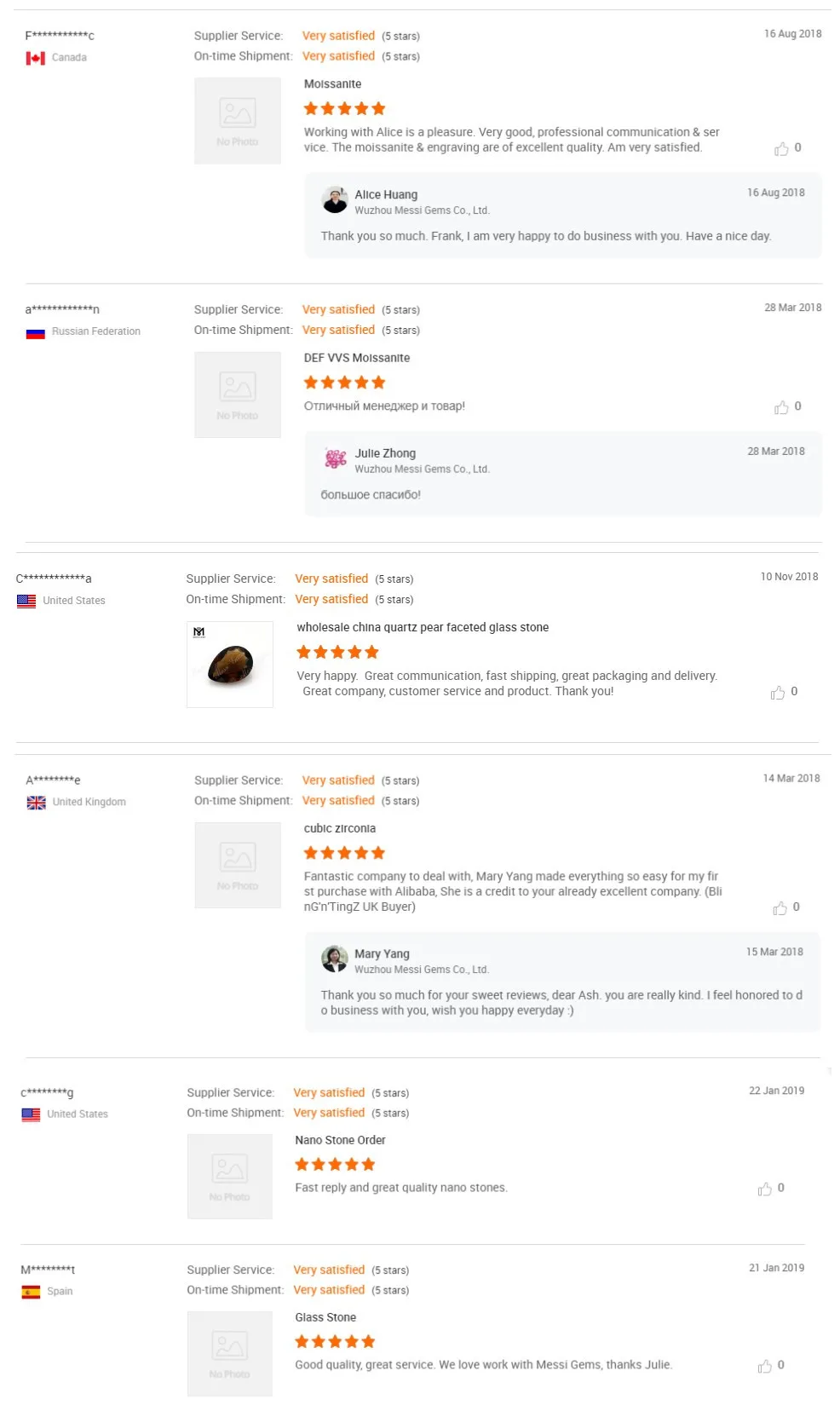
Task: Click thumbs-up on the Russian DEF VVS Moissanite review
Action: pyautogui.click(x=781, y=407)
